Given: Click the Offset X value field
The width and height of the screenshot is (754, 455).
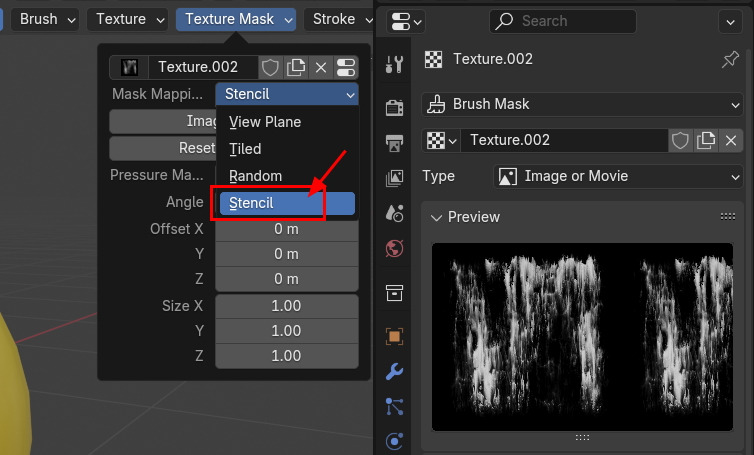Looking at the screenshot, I should [287, 229].
